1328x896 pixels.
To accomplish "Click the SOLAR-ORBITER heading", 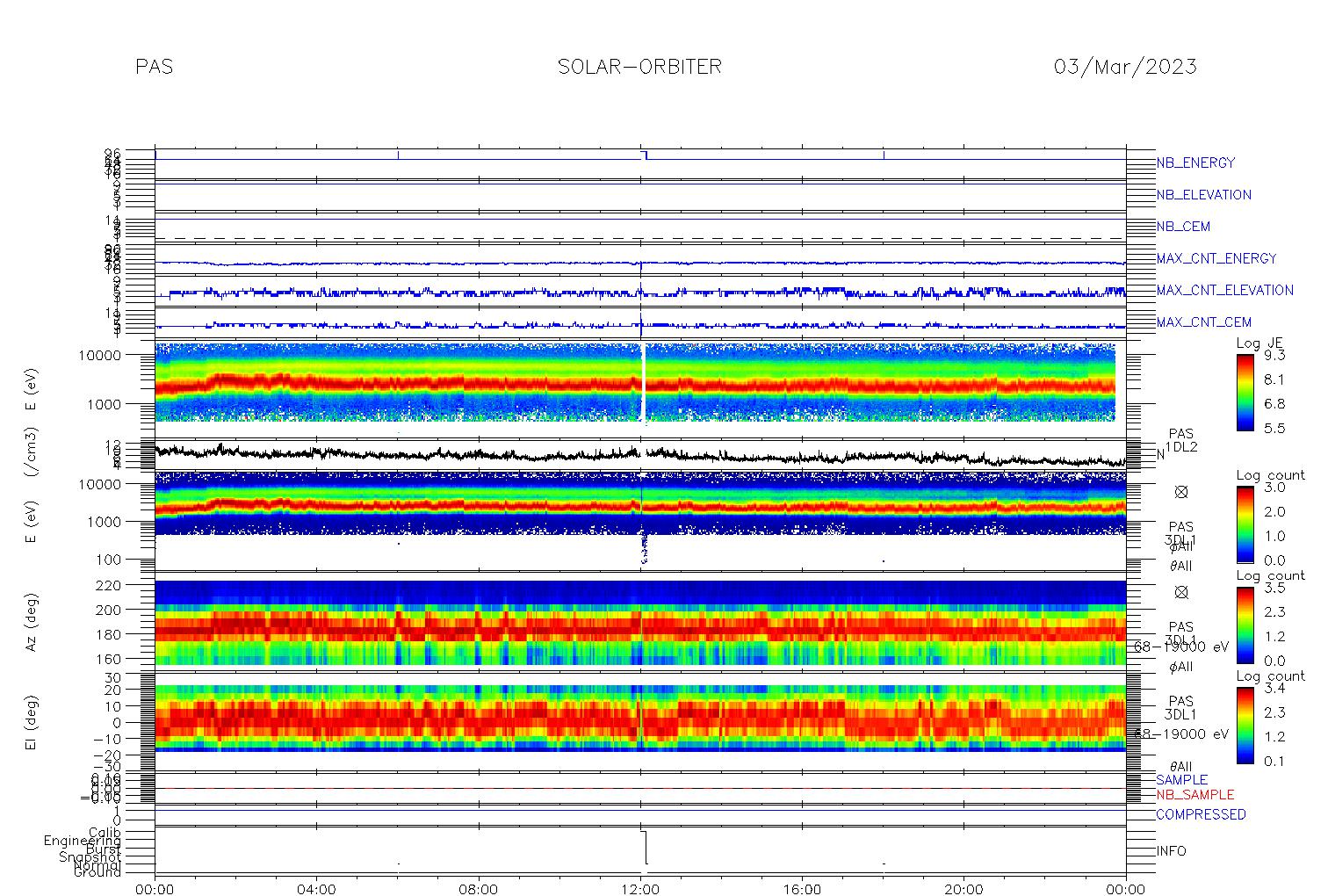I will tap(639, 67).
